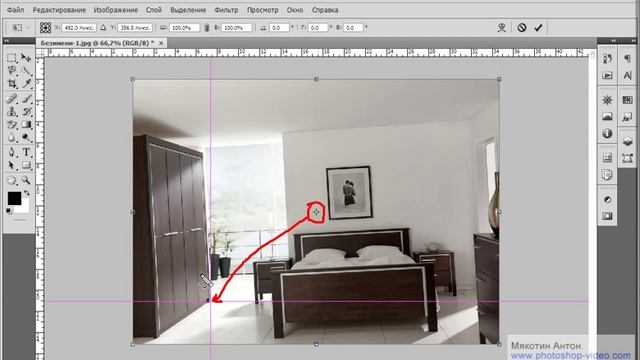Screen dimensions: 640x360
Task: Reset default foreground and background colors
Action: 9,211
